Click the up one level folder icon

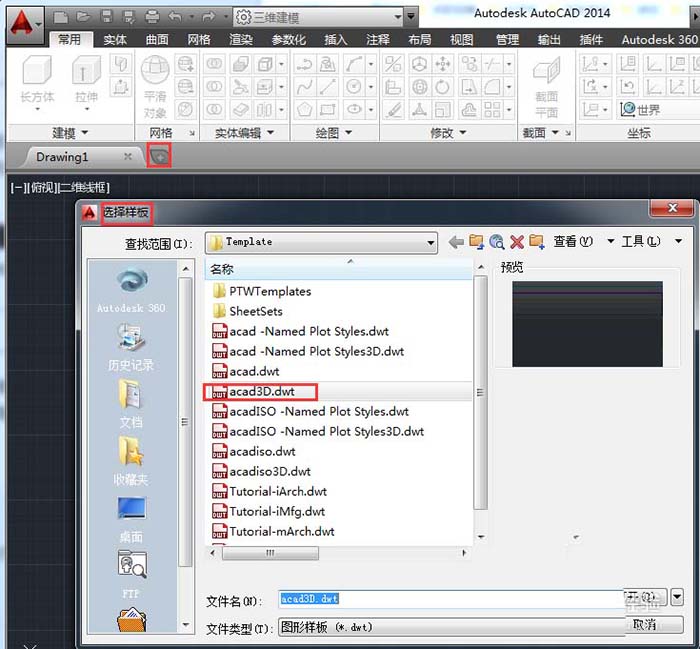[476, 242]
